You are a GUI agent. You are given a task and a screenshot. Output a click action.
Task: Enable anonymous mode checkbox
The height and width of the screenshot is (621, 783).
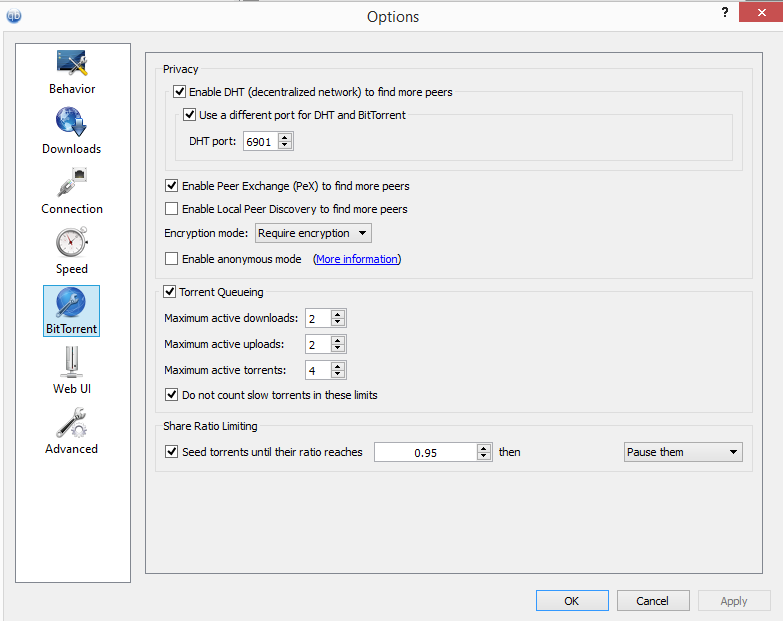click(x=171, y=259)
